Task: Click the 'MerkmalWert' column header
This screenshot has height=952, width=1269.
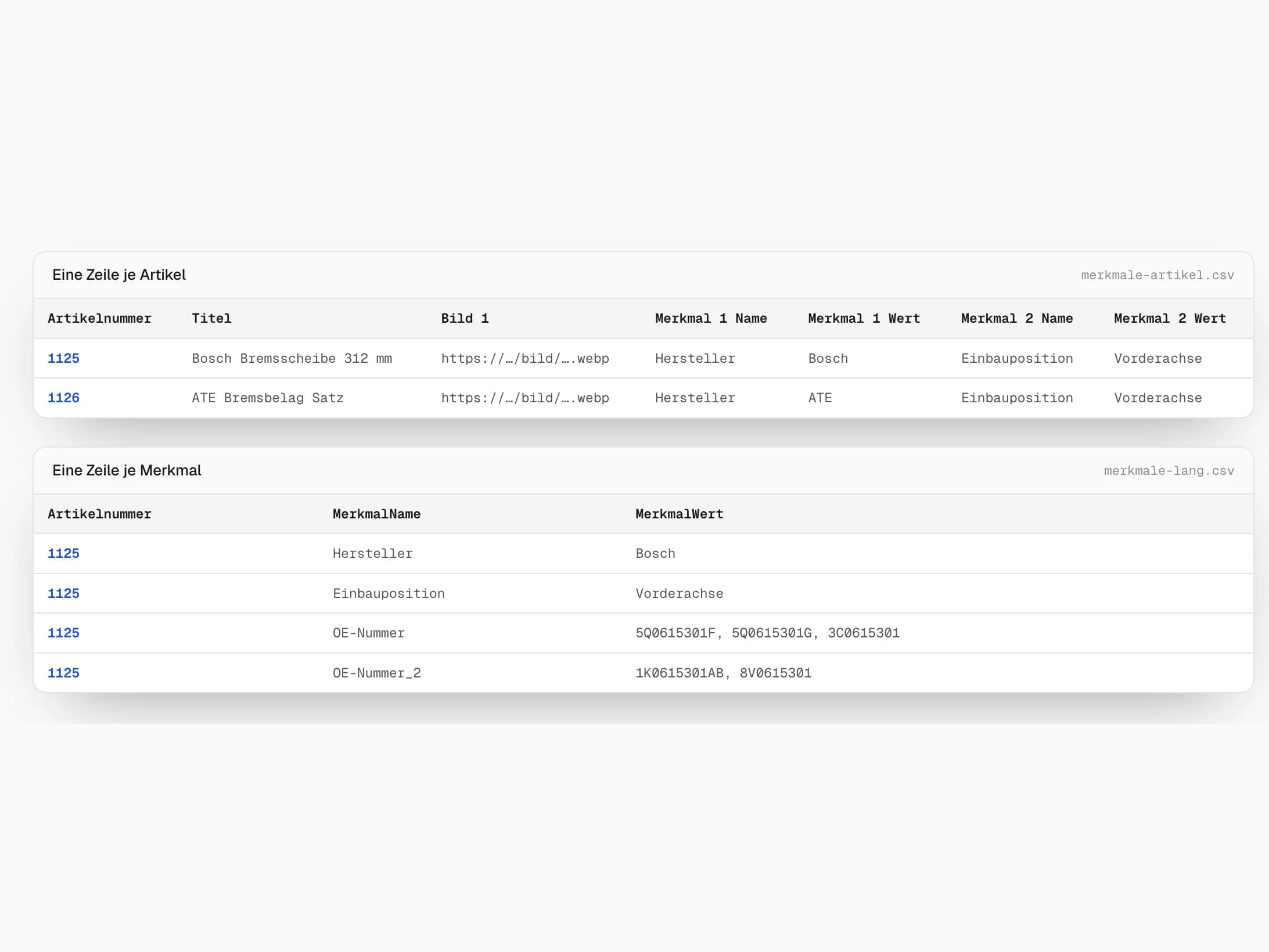Action: click(680, 514)
